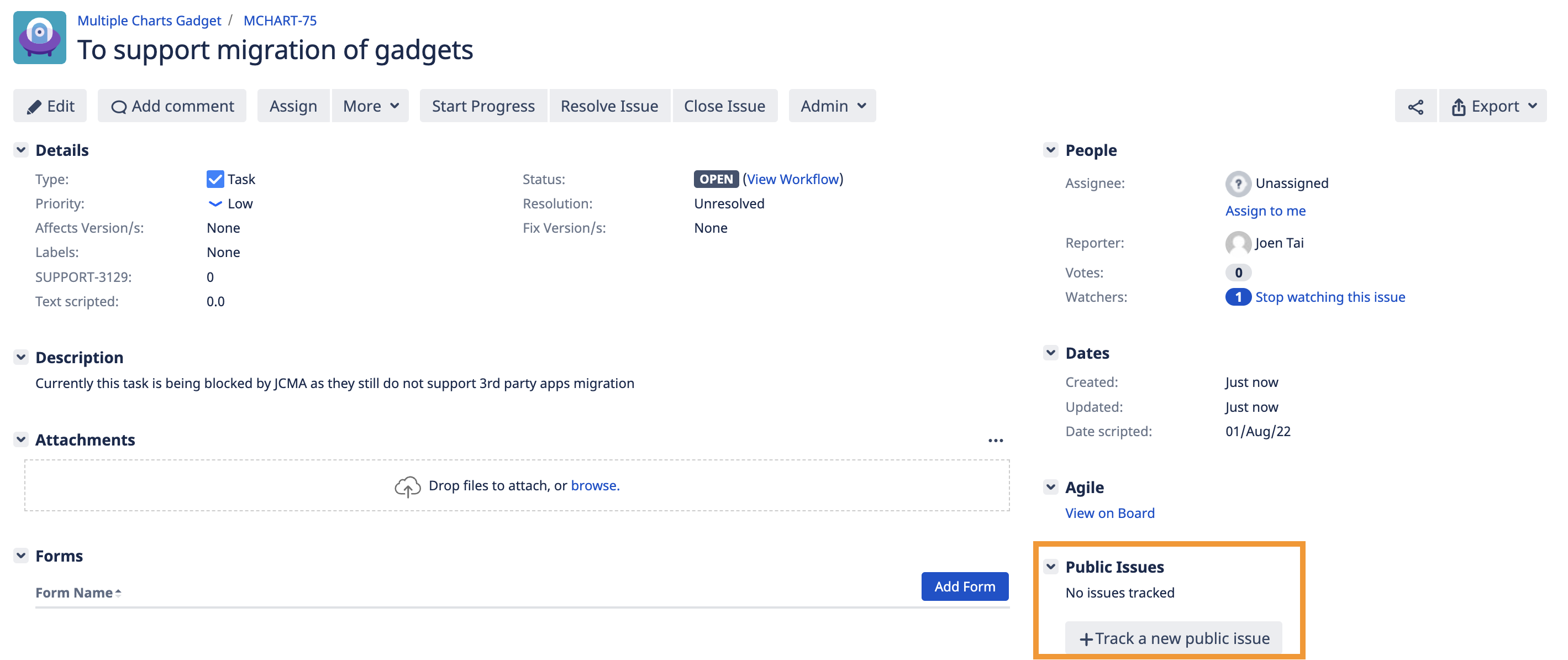Open attachments ellipsis options menu
Viewport: 1568px width, 660px height.
pos(995,440)
